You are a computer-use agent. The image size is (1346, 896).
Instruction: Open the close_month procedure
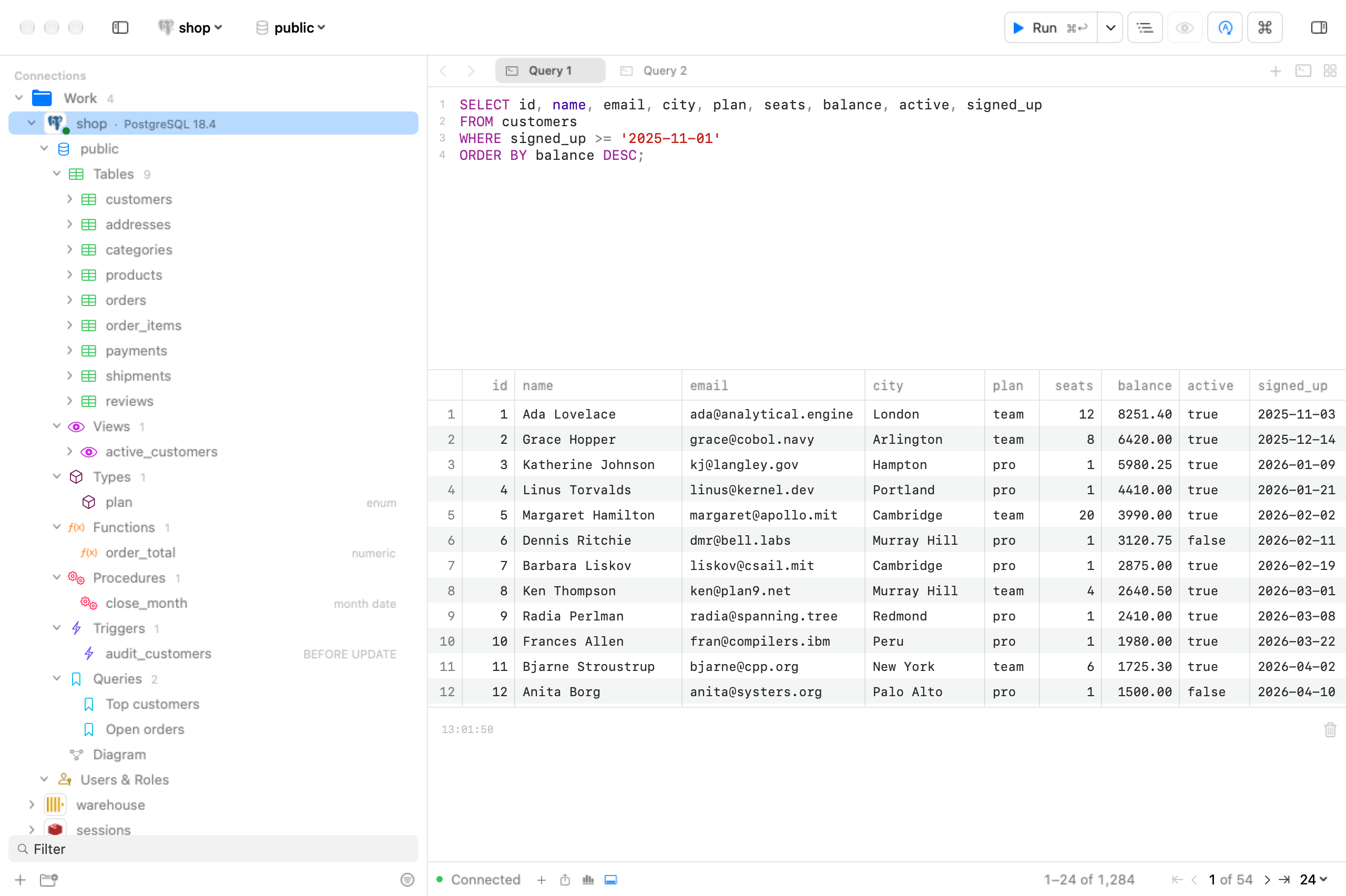click(146, 603)
